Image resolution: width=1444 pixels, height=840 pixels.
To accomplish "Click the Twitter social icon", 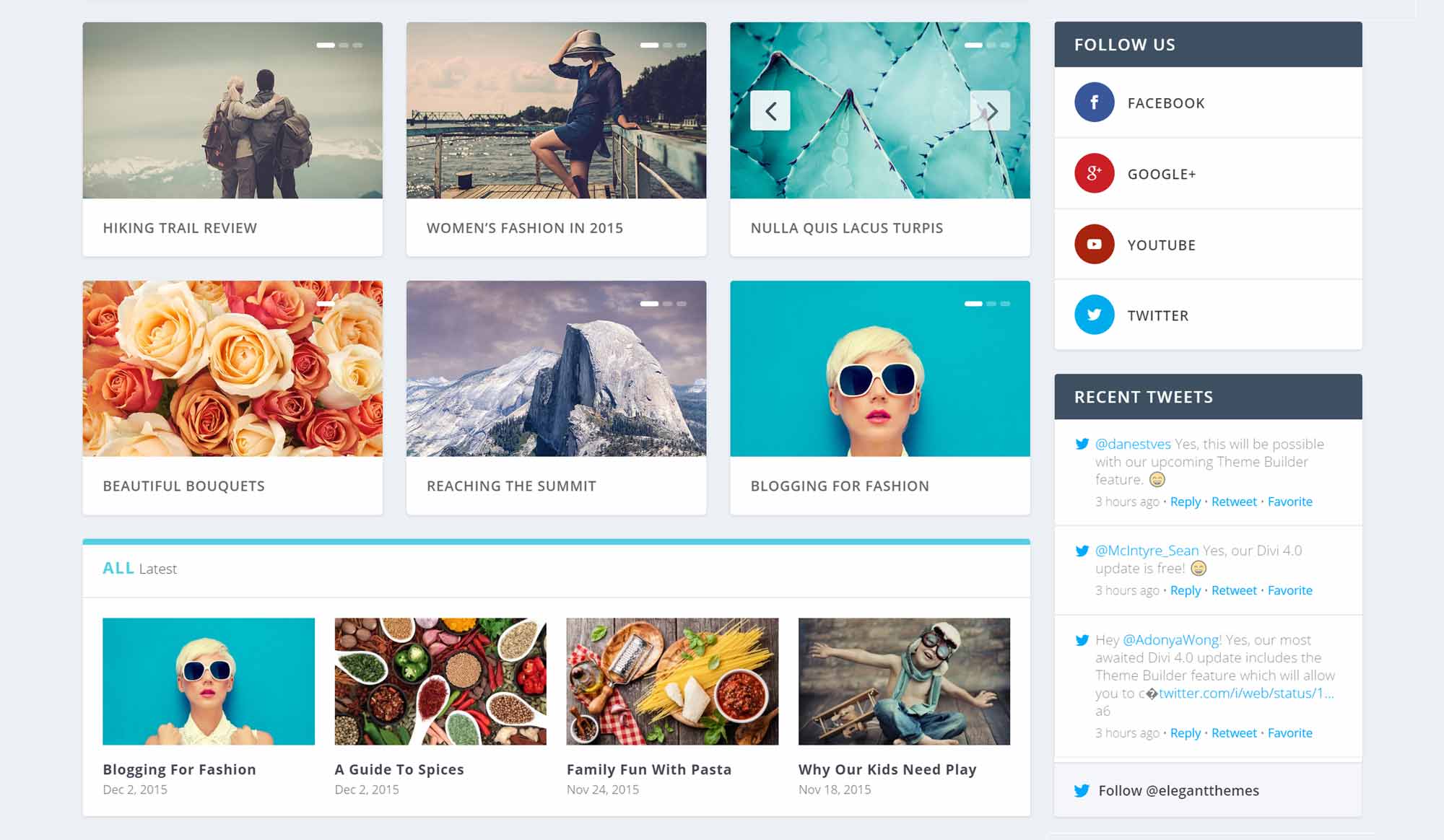I will point(1095,315).
